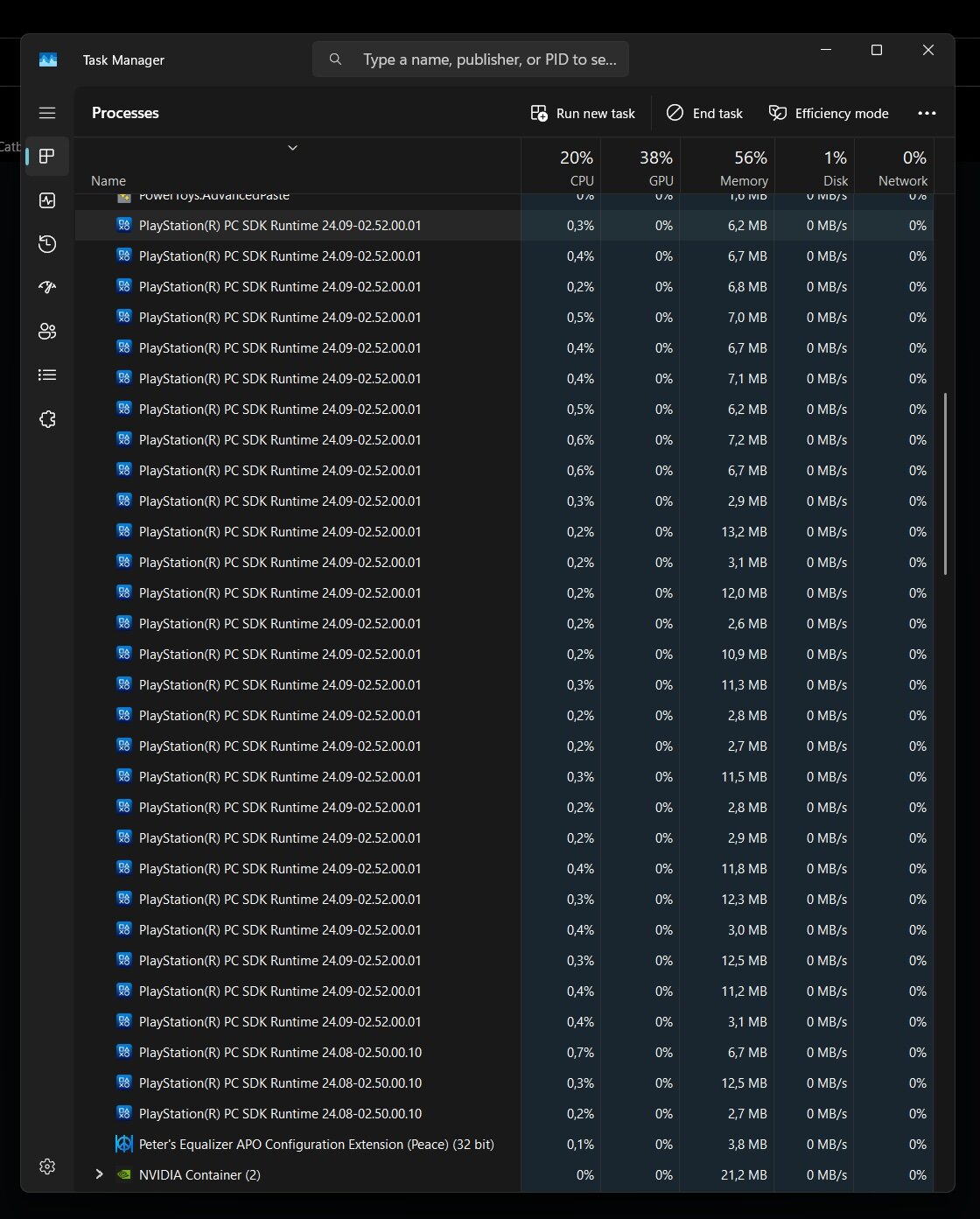
Task: Select the PlayStation SDK Runtime row using 3,0 MB
Action: coord(504,929)
